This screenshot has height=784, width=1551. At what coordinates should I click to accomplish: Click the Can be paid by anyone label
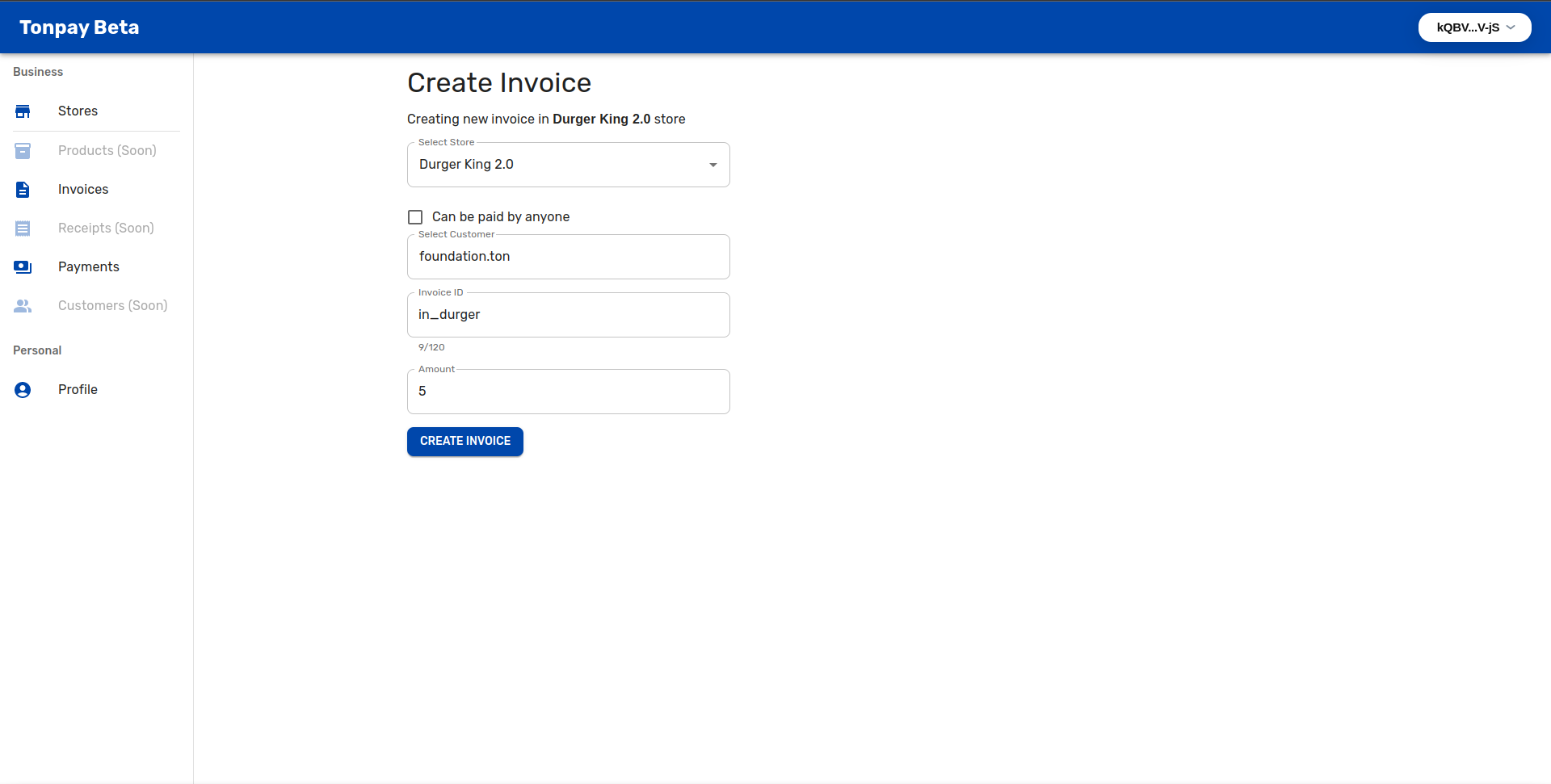501,217
